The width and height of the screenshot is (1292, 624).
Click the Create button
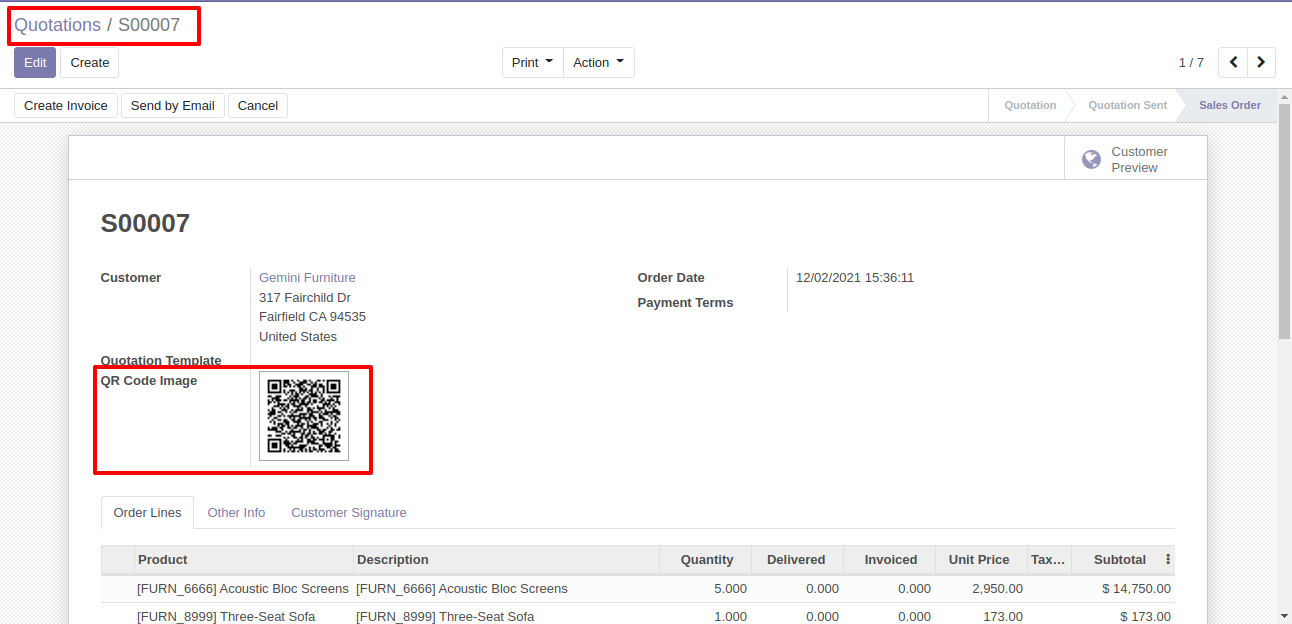pos(89,63)
